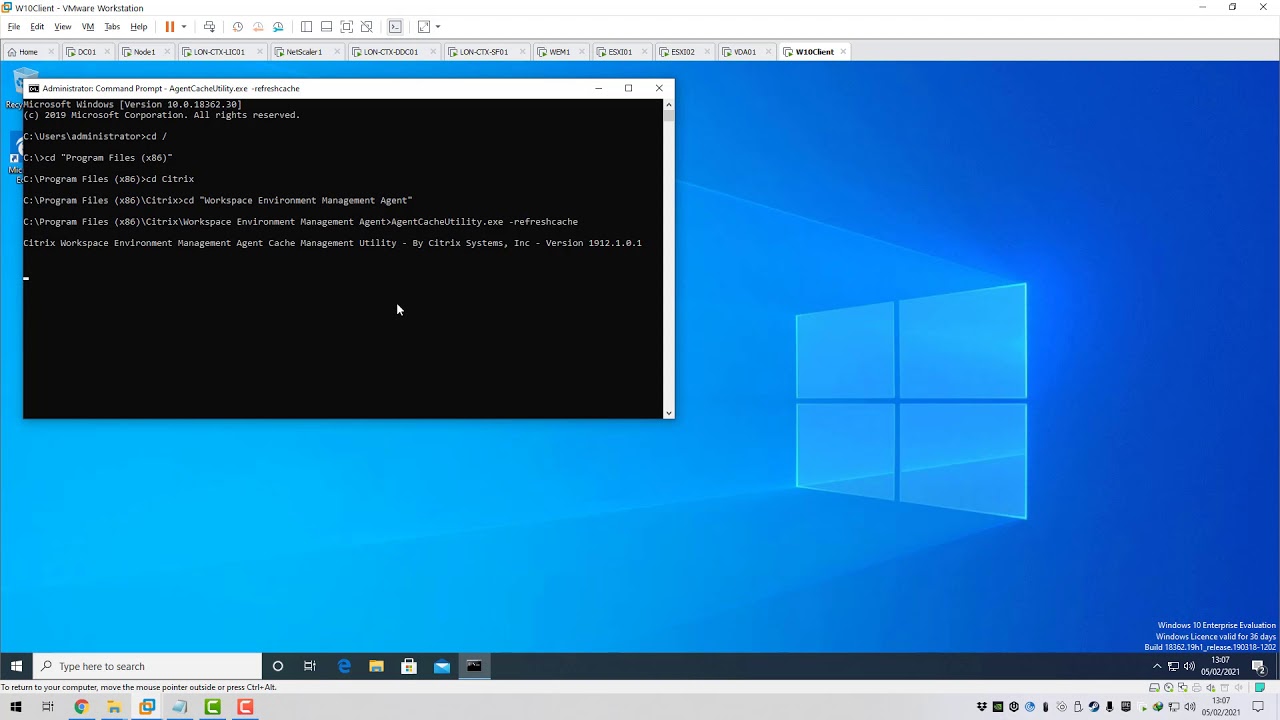Click the Command Prompt scrollbar down arrow

pos(668,413)
